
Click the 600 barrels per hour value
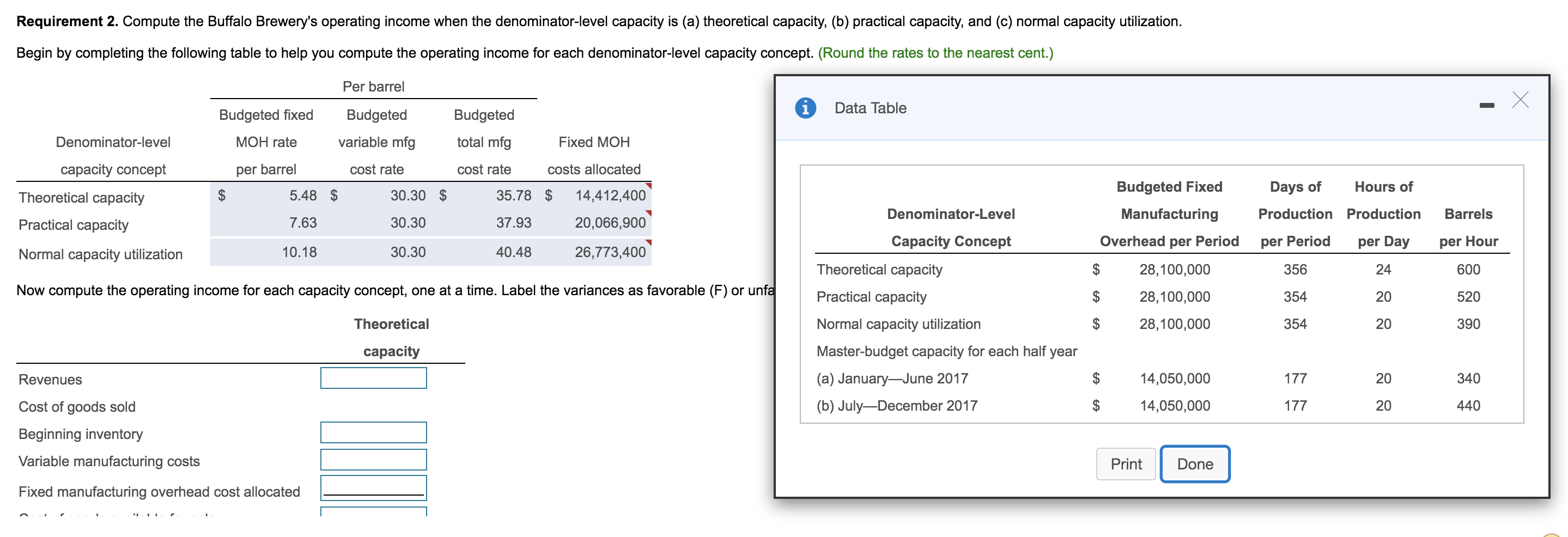point(1468,270)
